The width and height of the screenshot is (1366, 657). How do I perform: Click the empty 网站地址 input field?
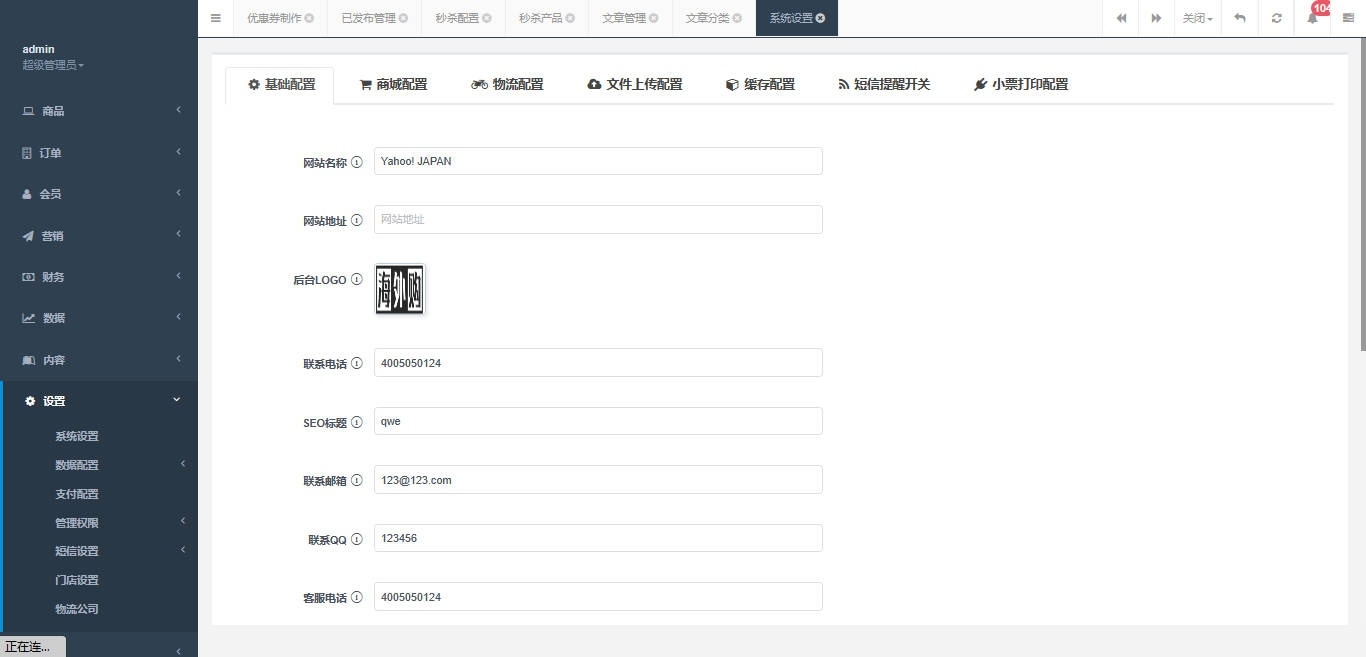click(x=598, y=219)
